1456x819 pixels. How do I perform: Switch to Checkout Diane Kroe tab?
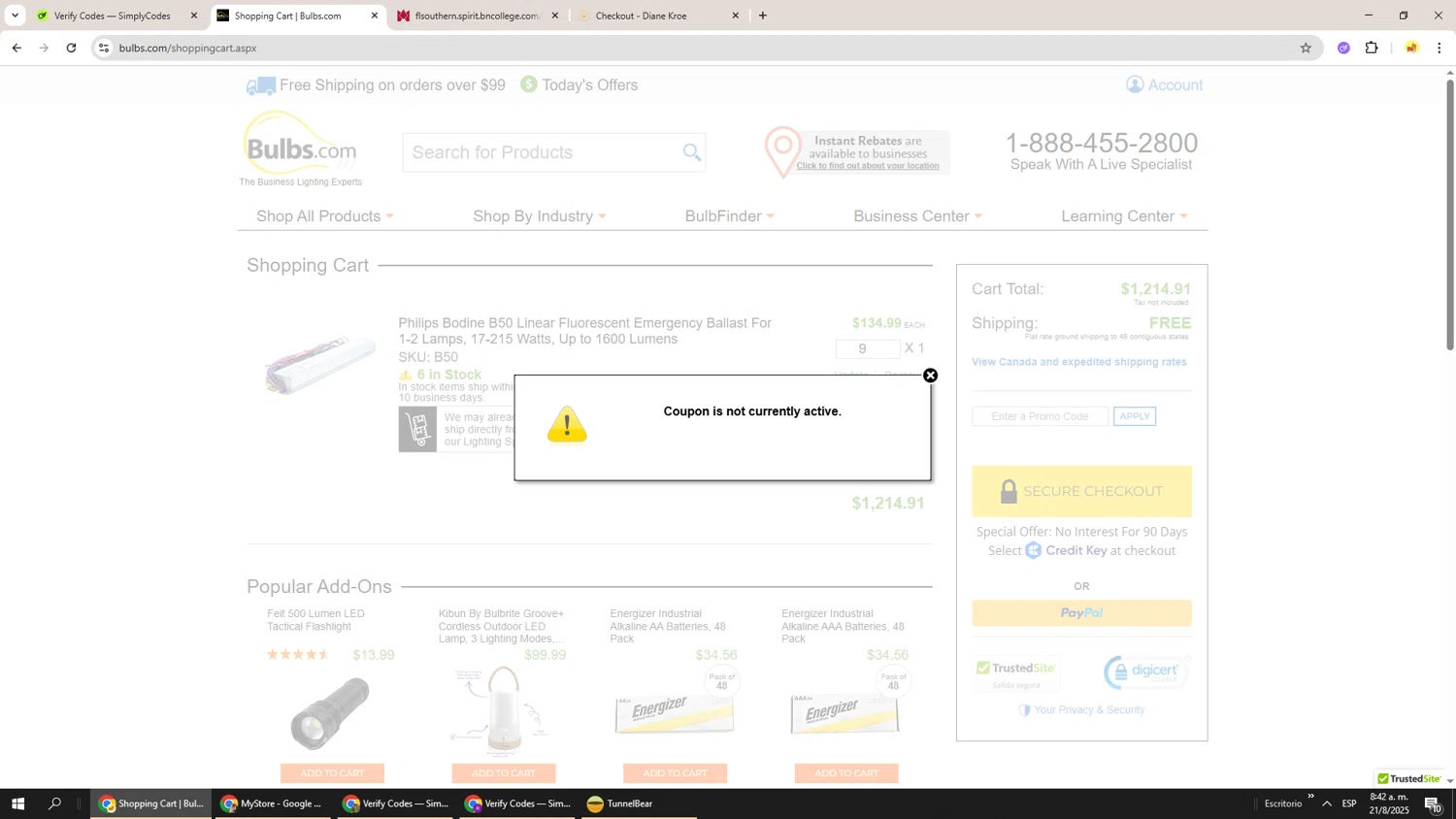click(641, 16)
